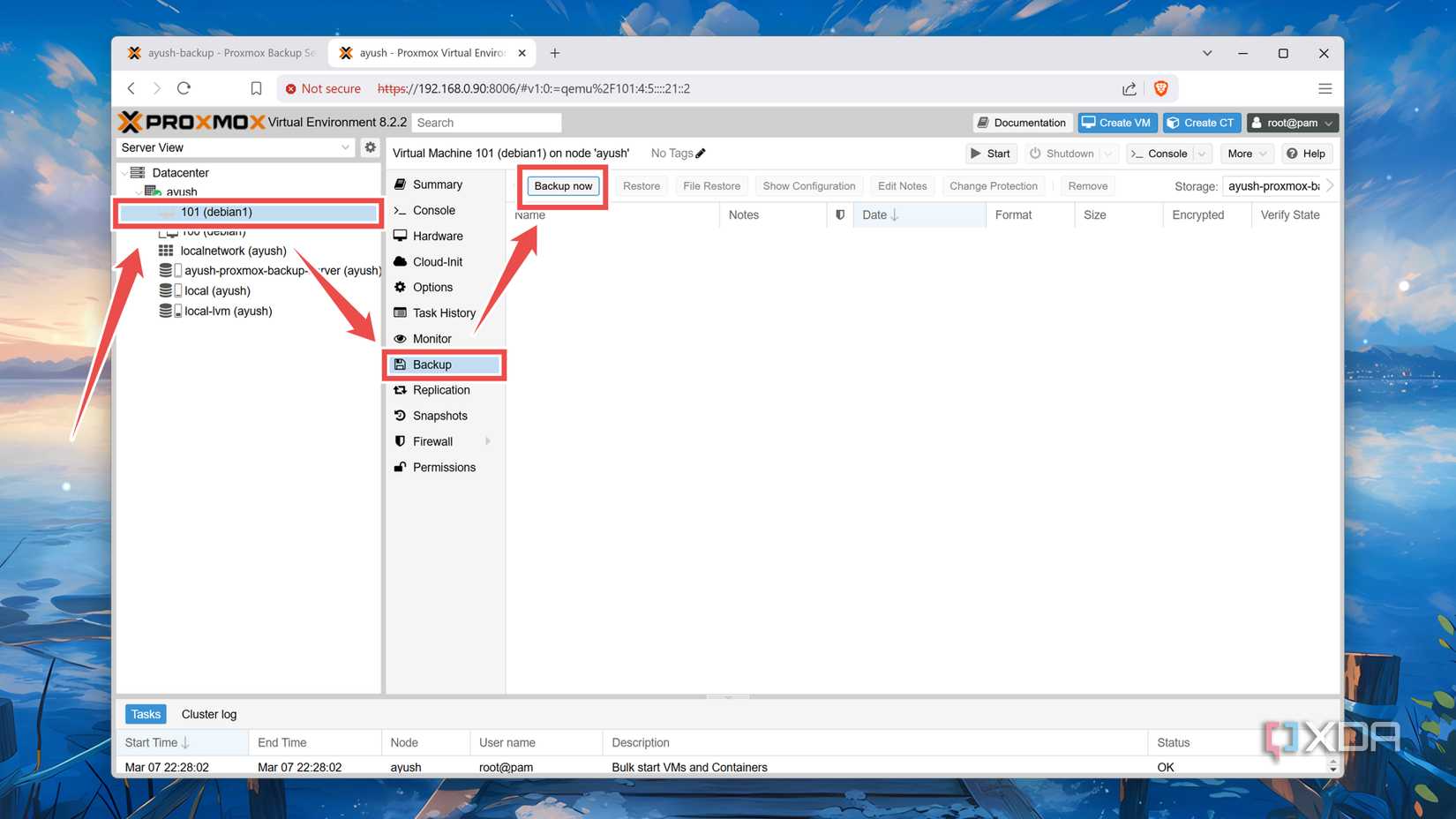Expand the More dropdown in the toolbar
The image size is (1456, 819).
click(x=1246, y=153)
